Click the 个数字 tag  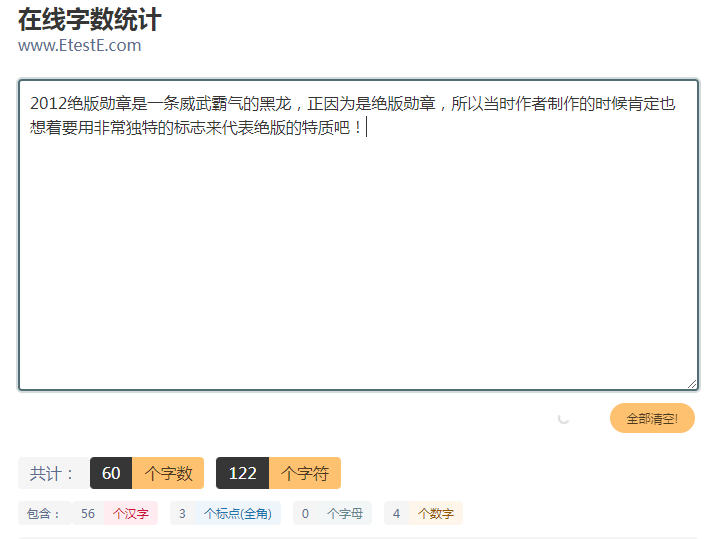pos(435,513)
